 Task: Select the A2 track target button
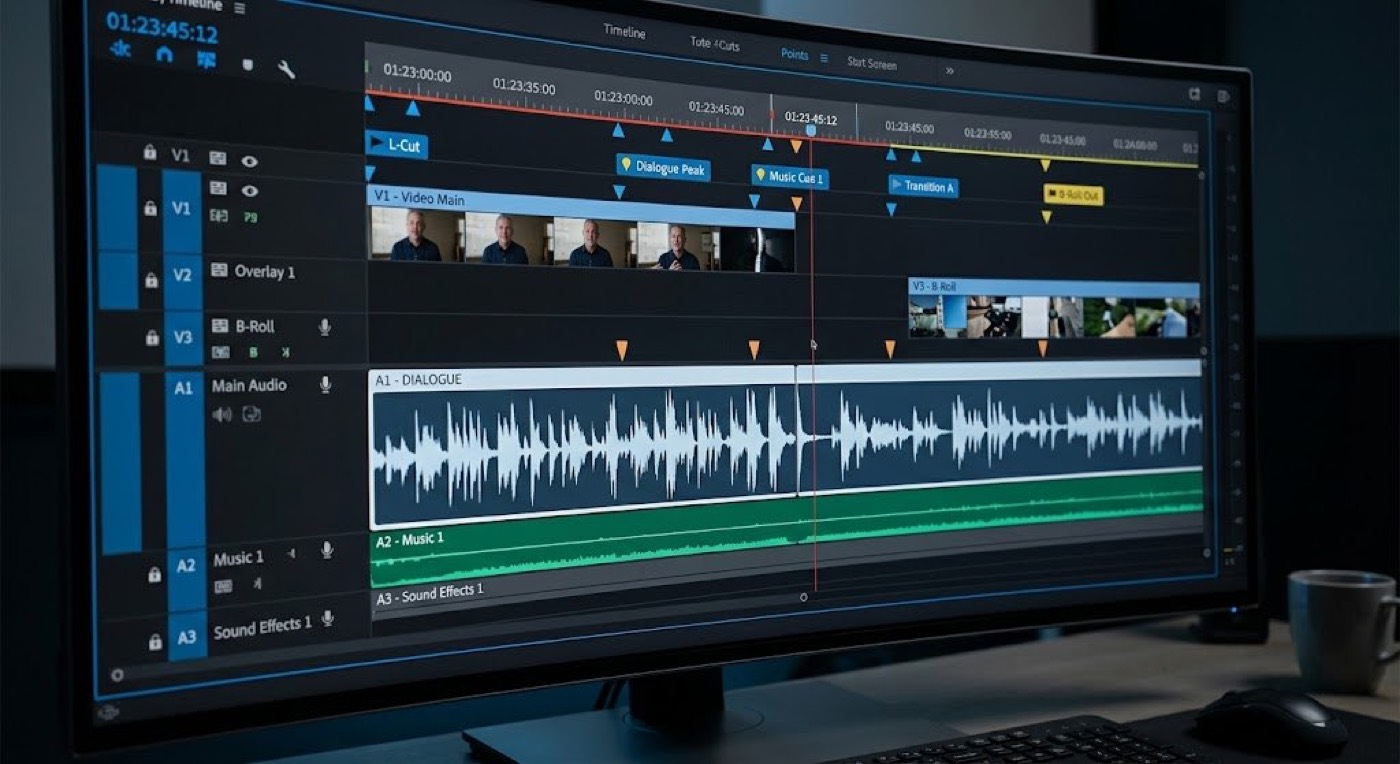[x=186, y=579]
